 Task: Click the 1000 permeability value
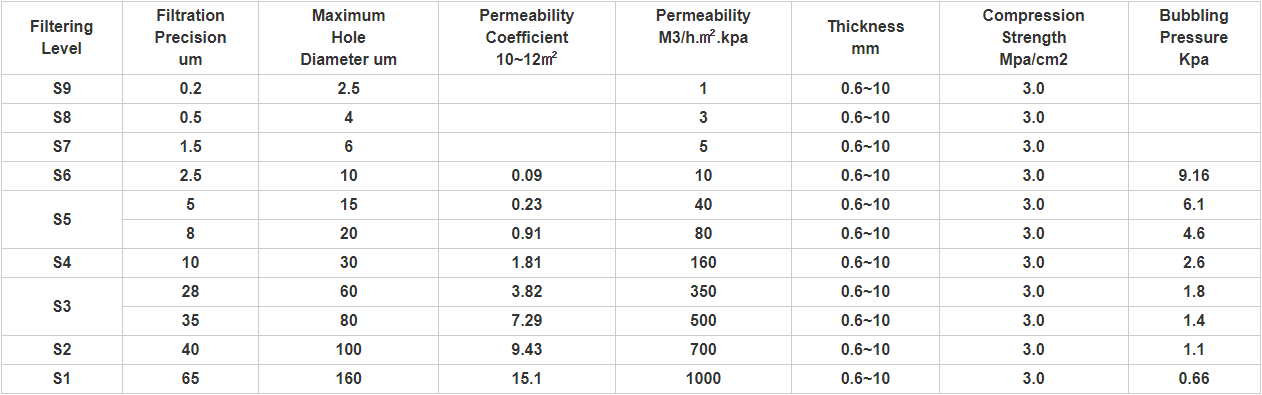pos(703,379)
